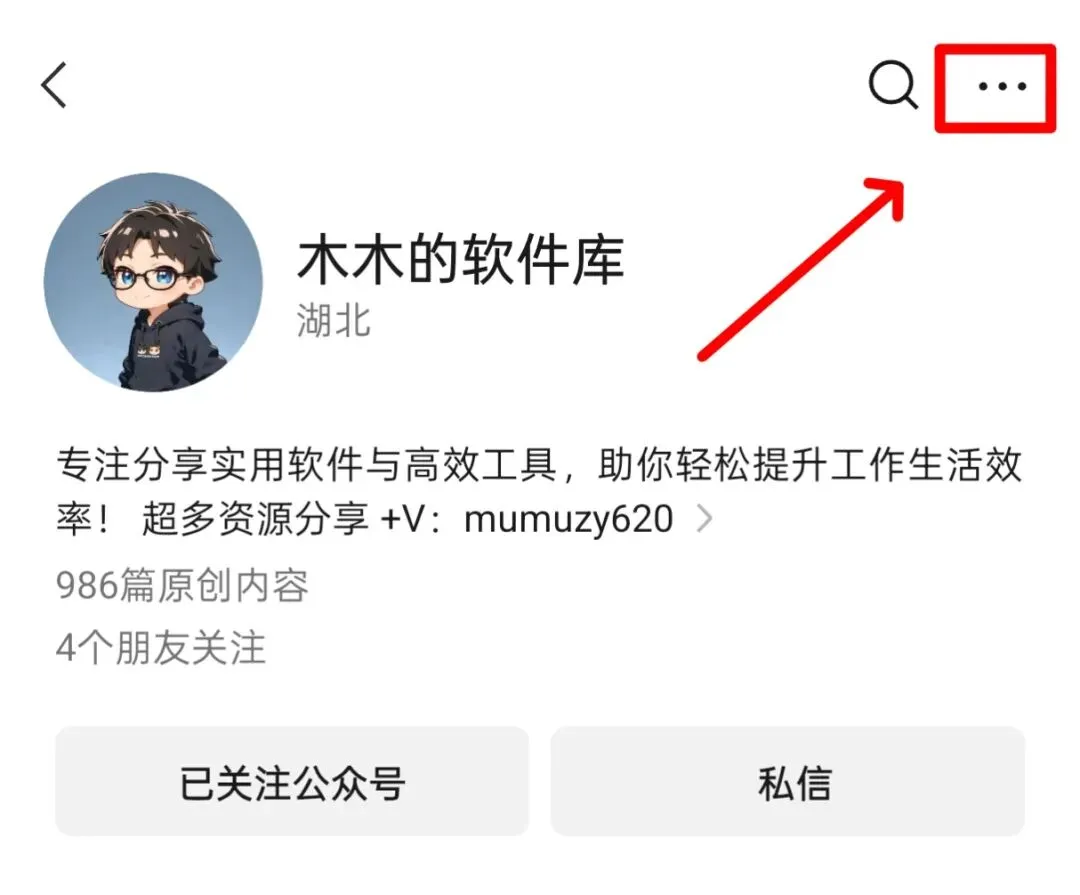View the 986篇原创内容 articles count
Image resolution: width=1080 pixels, height=895 pixels.
coord(183,586)
